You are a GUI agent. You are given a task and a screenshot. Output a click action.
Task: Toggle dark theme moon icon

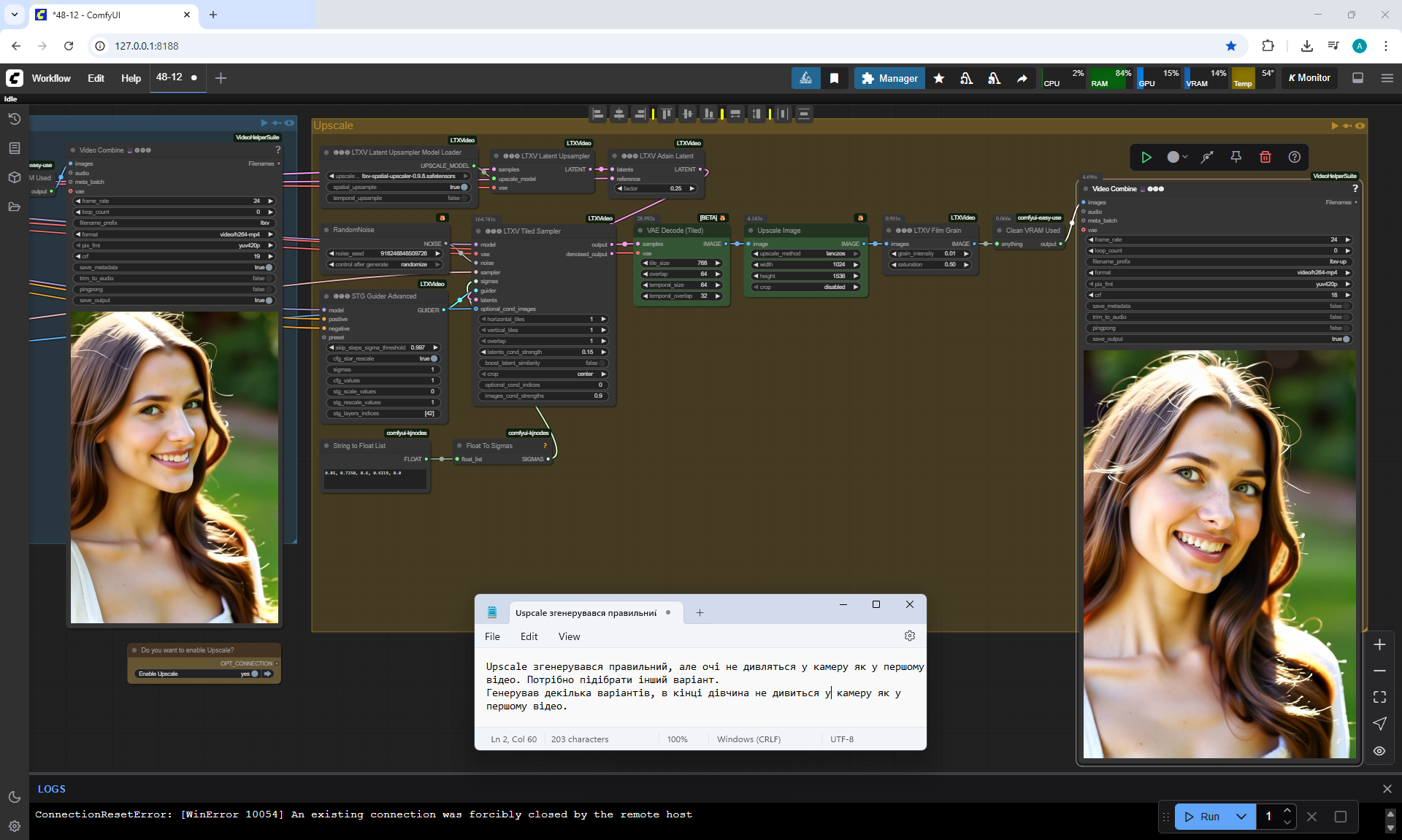pyautogui.click(x=14, y=797)
